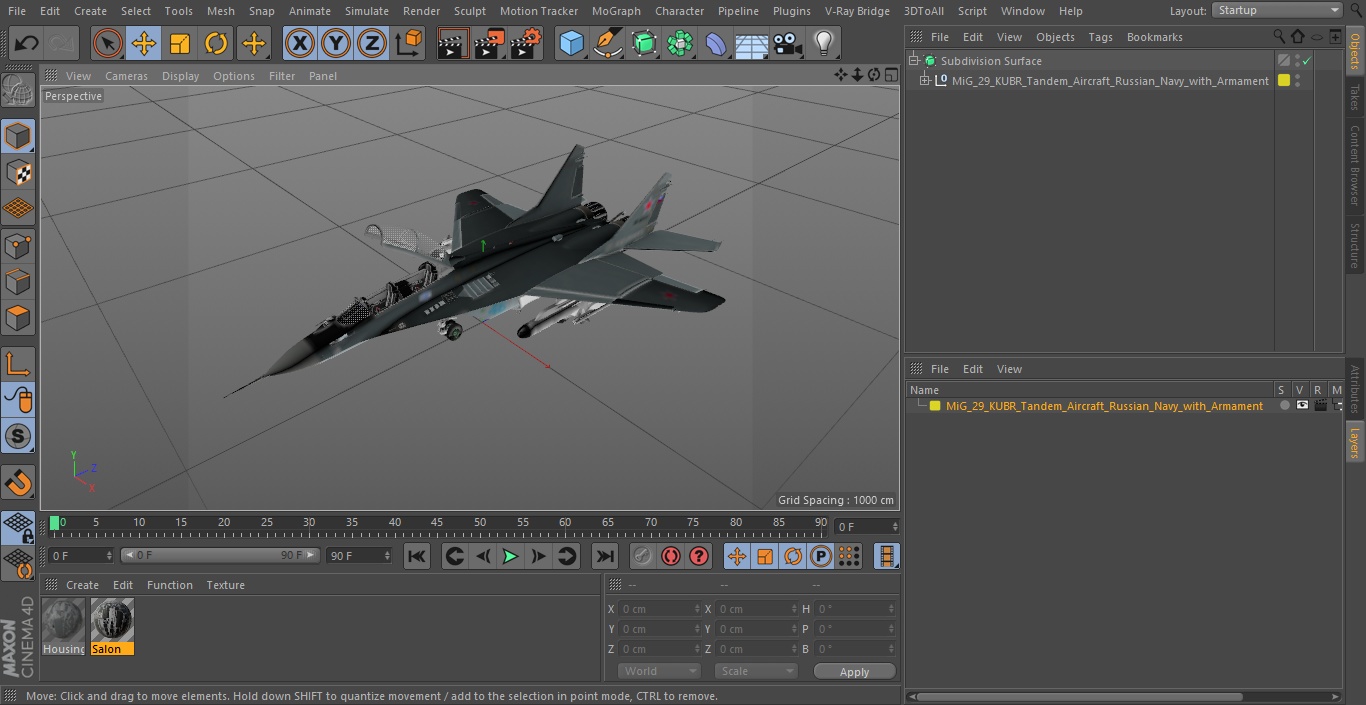Toggle layer visibility eye for MiG_29 layer

(1302, 406)
